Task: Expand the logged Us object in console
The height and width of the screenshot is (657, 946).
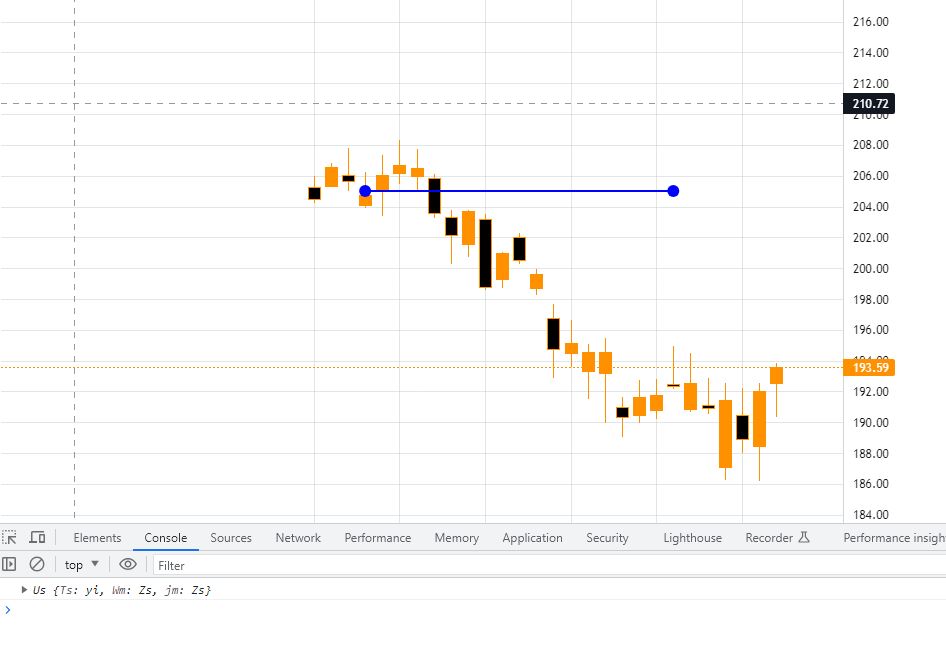Action: click(24, 590)
